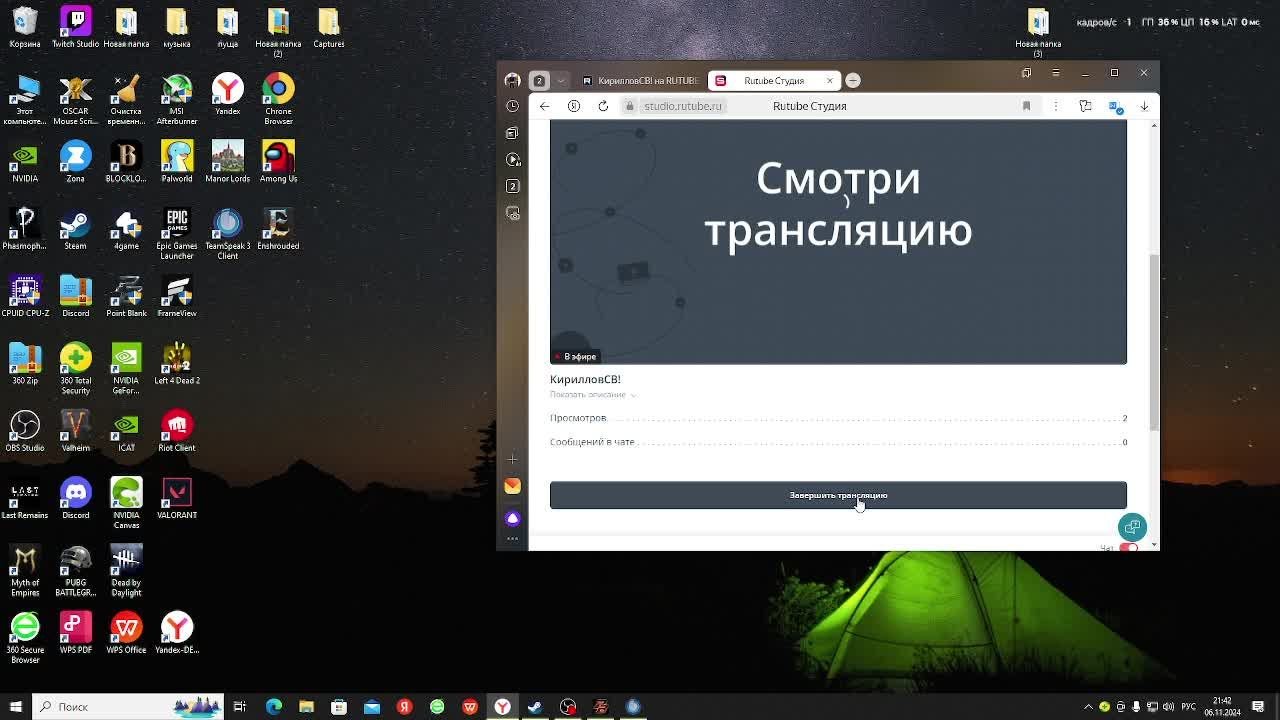Open more sidebar options via three dots
The image size is (1280, 720).
pyautogui.click(x=512, y=539)
